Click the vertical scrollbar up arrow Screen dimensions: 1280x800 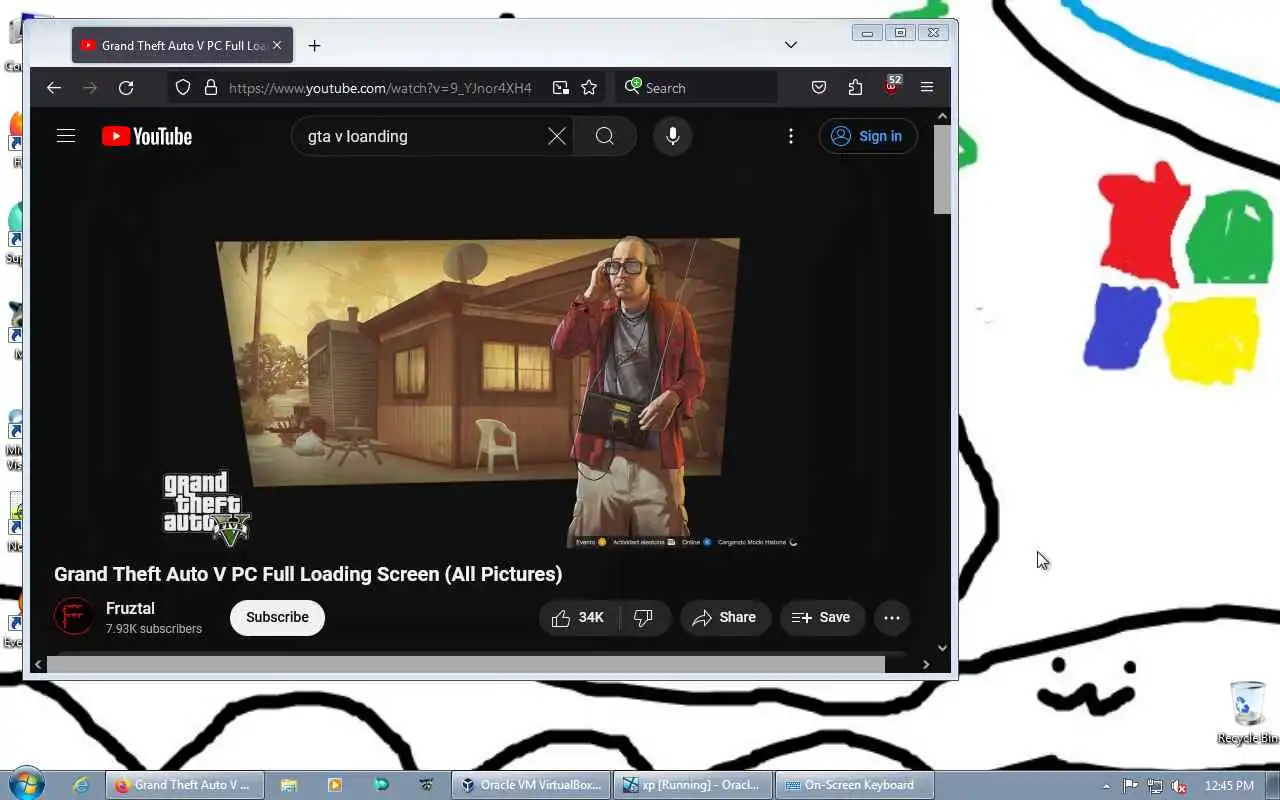(942, 117)
